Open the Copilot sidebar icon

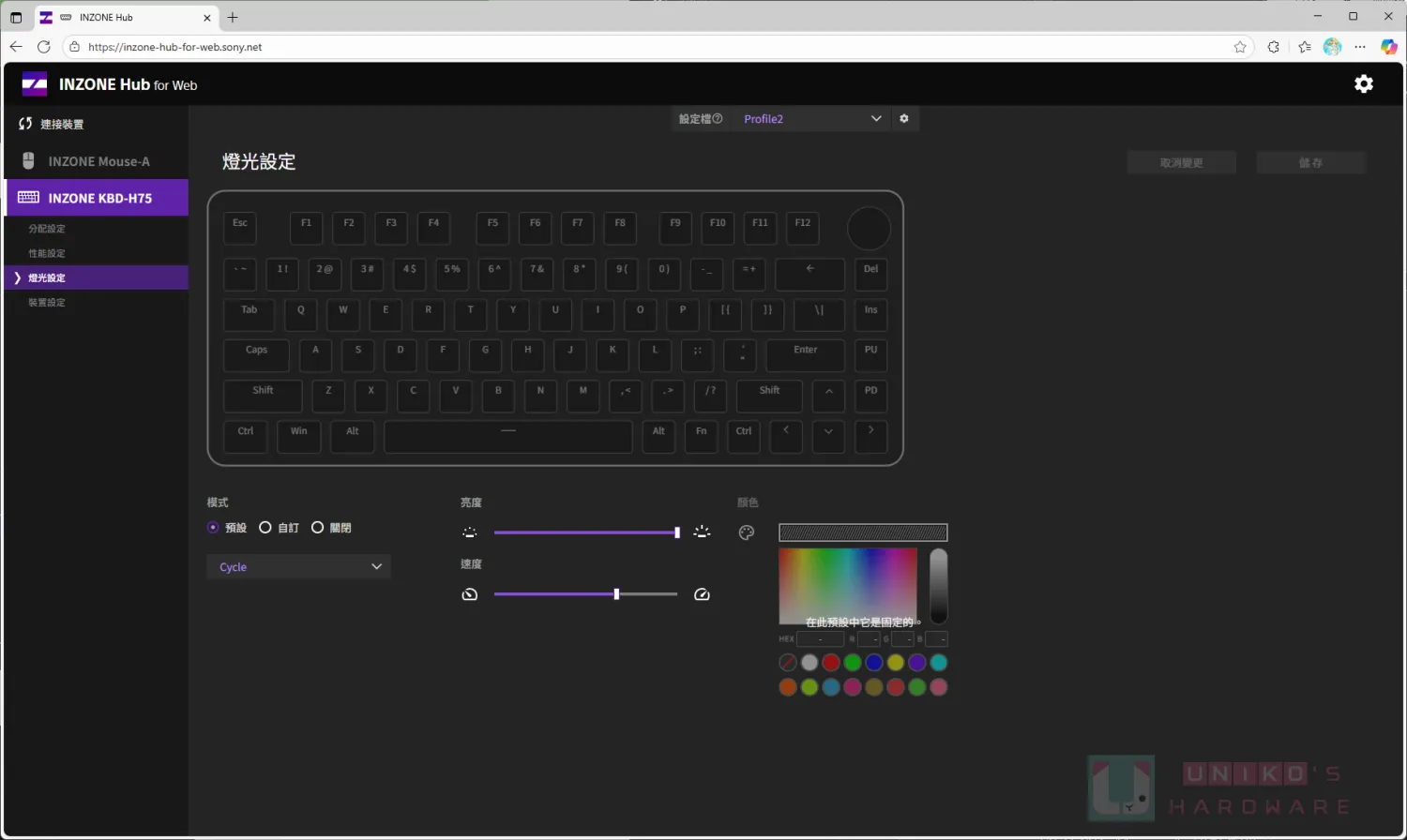[x=1389, y=47]
